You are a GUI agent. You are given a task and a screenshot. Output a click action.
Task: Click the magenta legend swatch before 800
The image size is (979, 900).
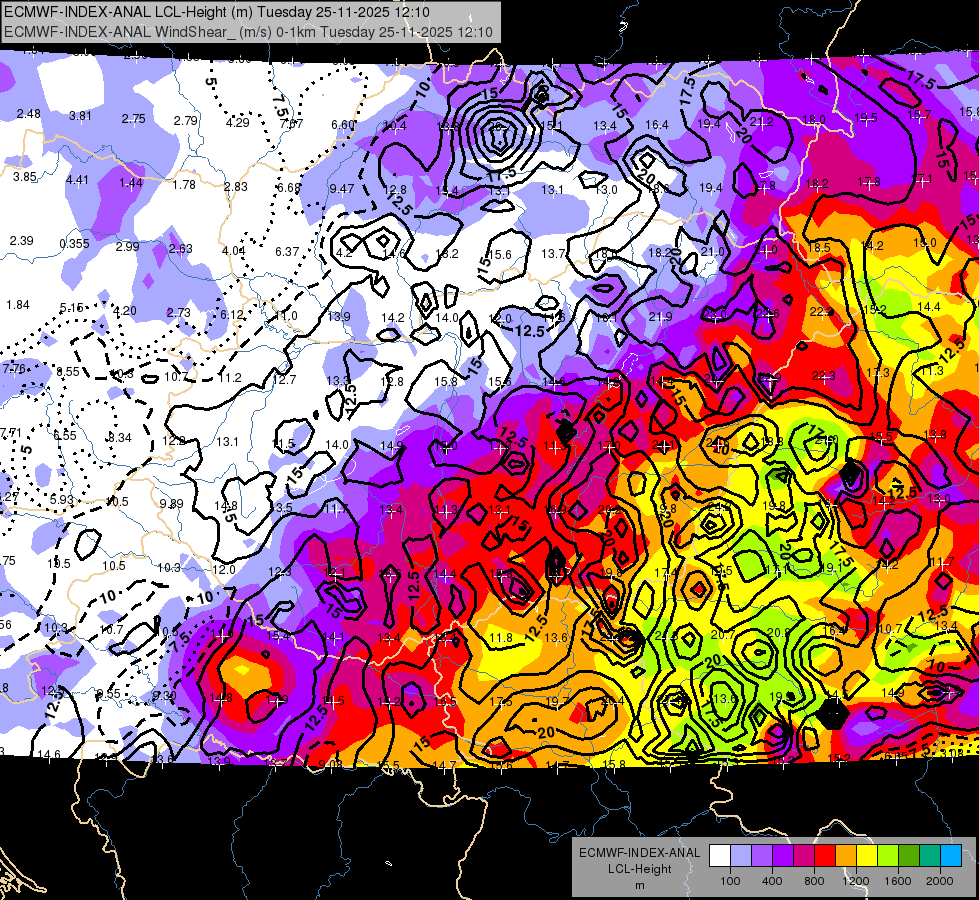click(804, 856)
